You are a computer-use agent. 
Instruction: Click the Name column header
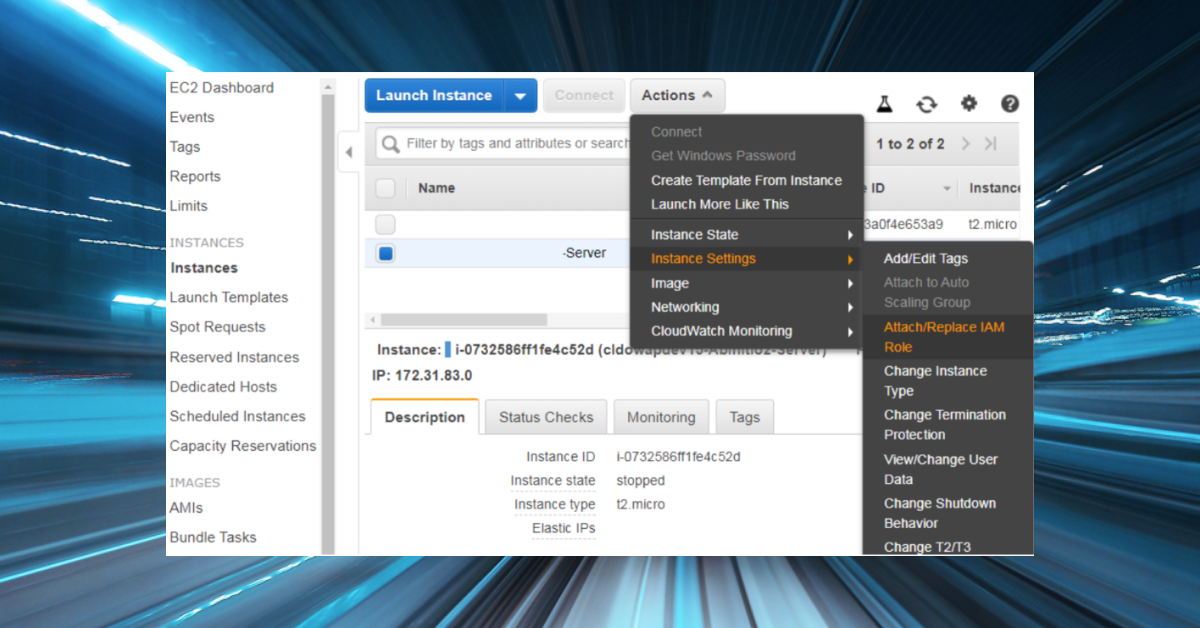point(436,188)
